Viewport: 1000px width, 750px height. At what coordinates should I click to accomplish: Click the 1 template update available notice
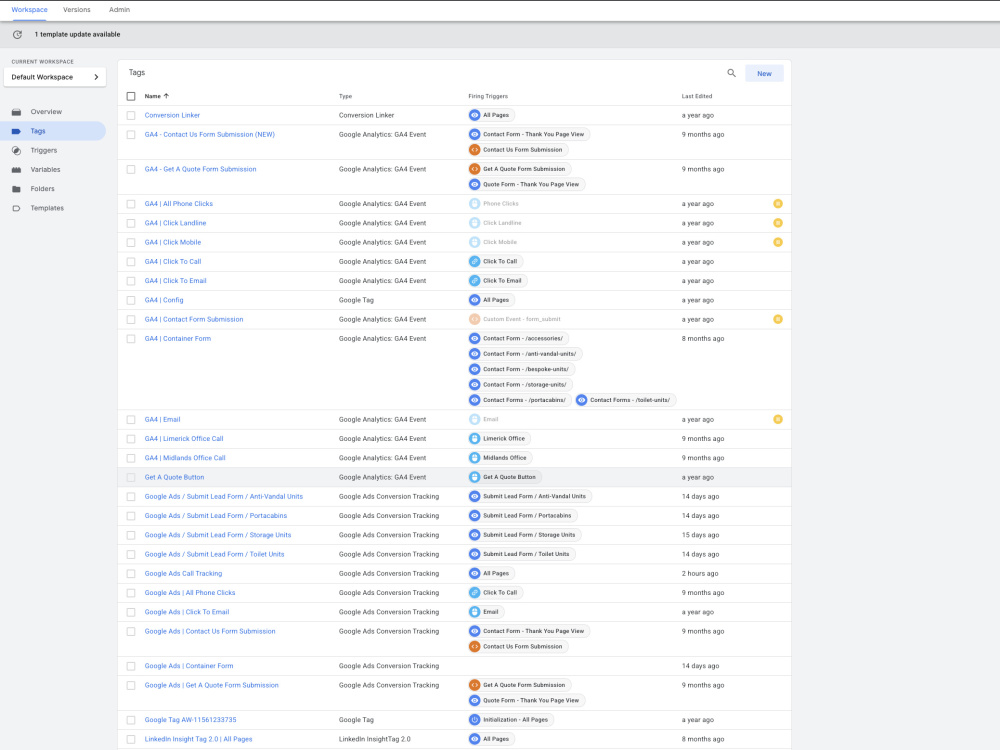pyautogui.click(x=77, y=34)
